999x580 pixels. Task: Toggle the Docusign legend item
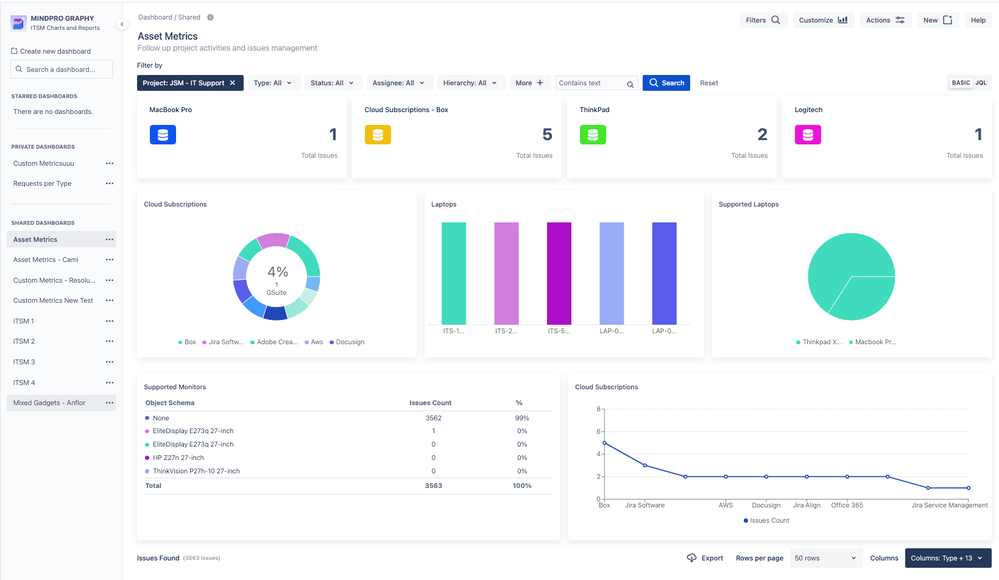tap(347, 342)
